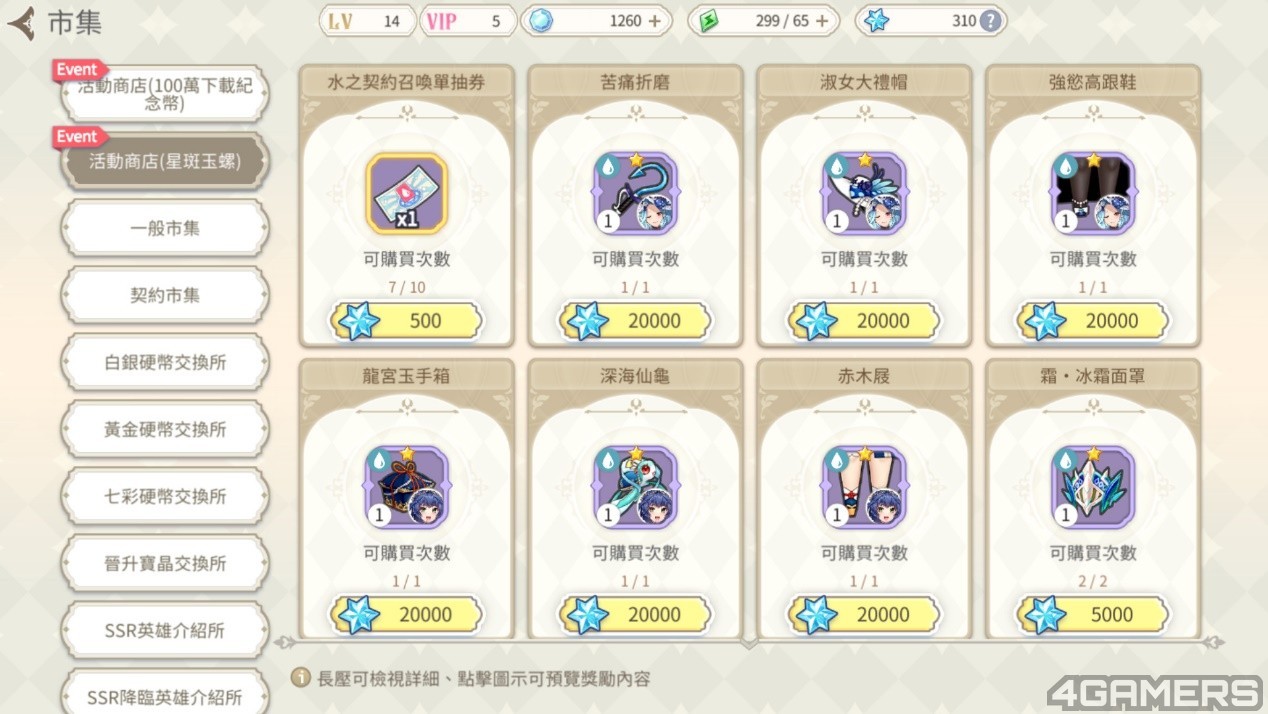This screenshot has width=1268, height=714.
Task: Add stamina with the plus beside 299 / 65
Action: pos(823,21)
